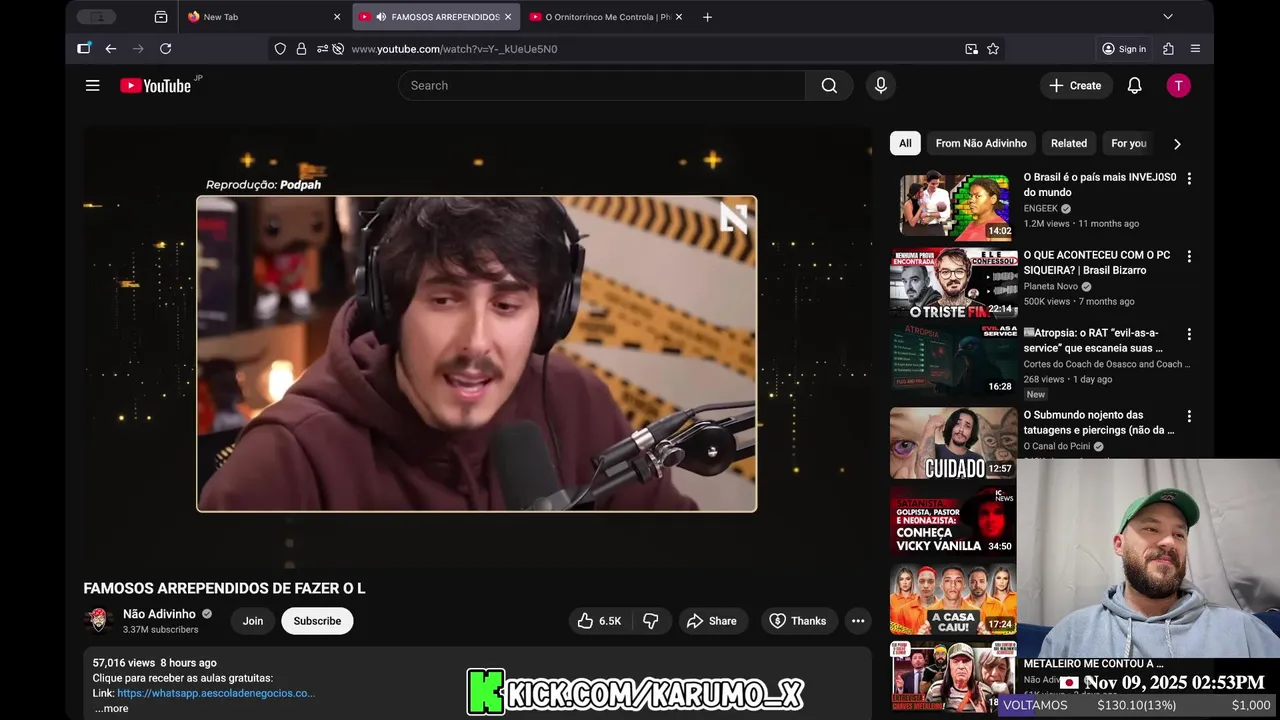Image resolution: width=1280 pixels, height=720 pixels.
Task: Open the ENGEEK channel name
Action: pos(1041,209)
